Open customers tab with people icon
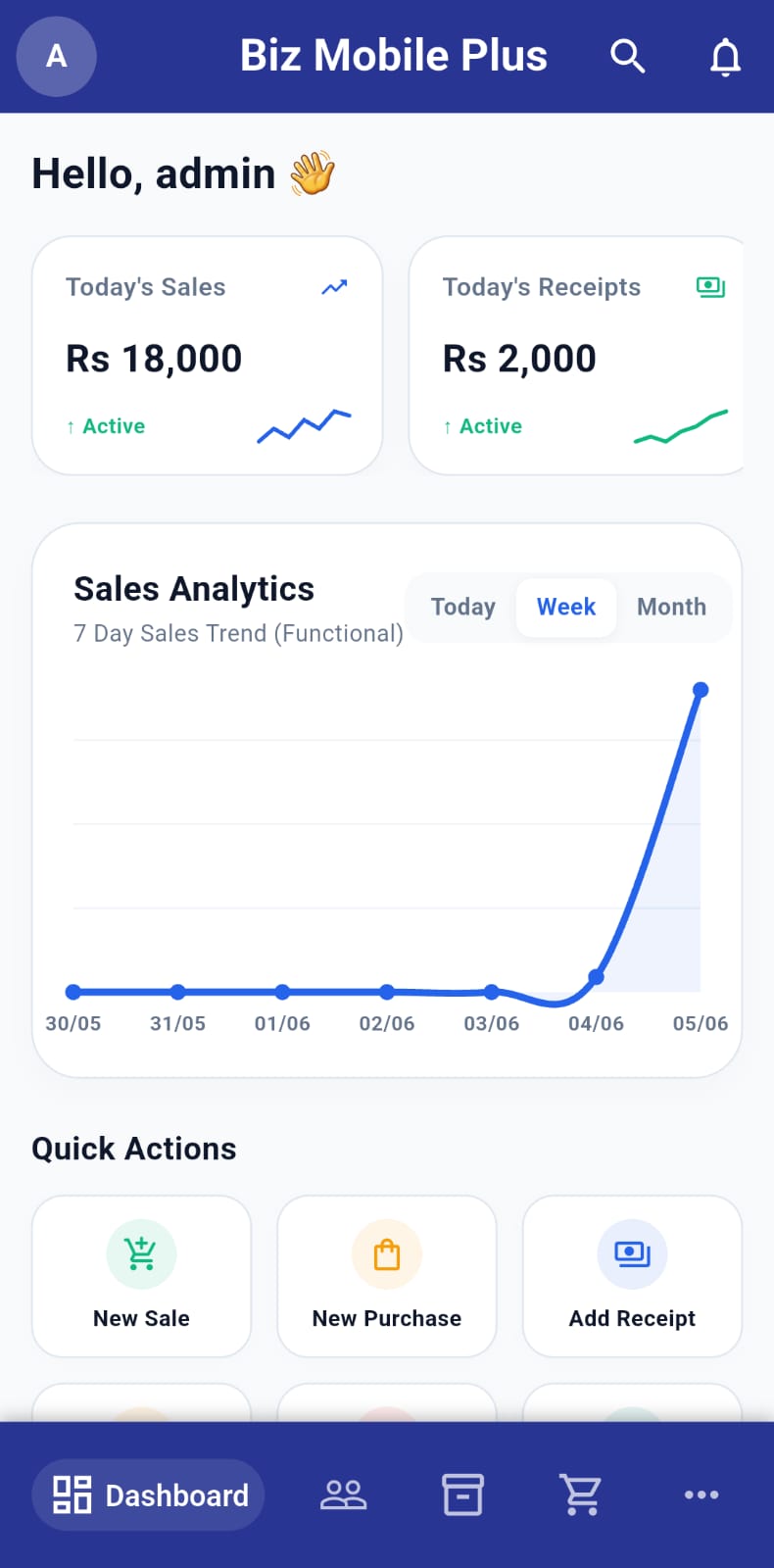The image size is (774, 1568). [x=343, y=1494]
